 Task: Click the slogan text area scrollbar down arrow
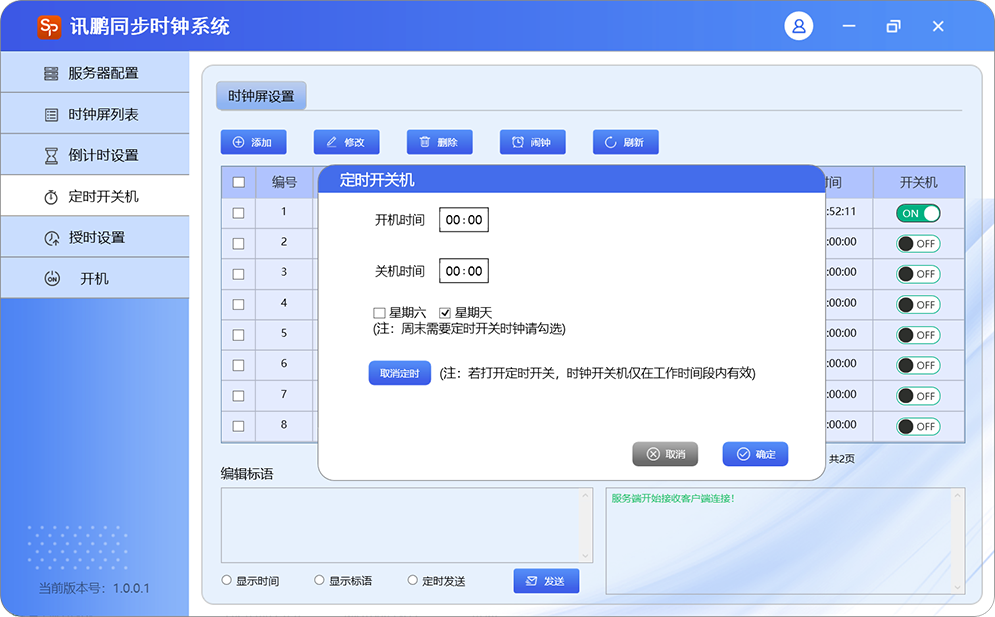click(x=586, y=556)
